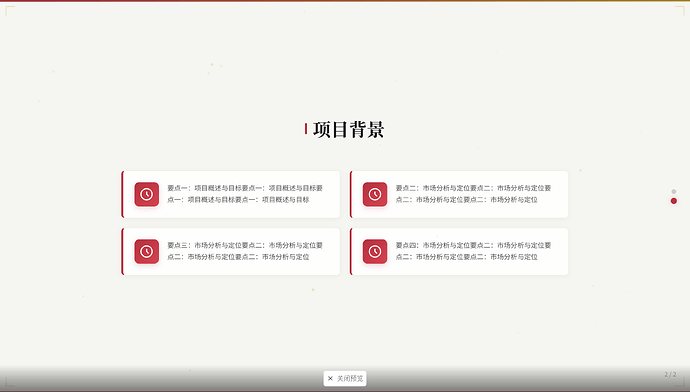Click the 要点三 card text
690x392 pixels.
pos(245,251)
